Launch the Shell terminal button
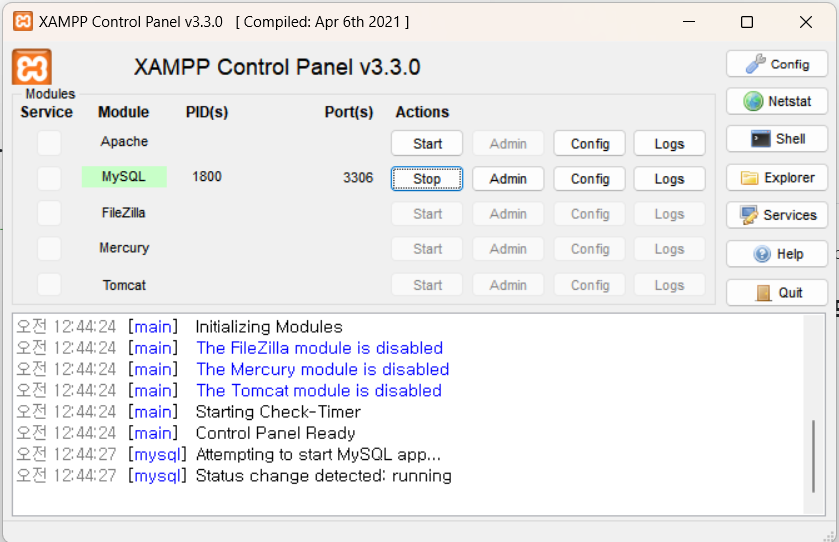The width and height of the screenshot is (839, 542). click(x=776, y=139)
